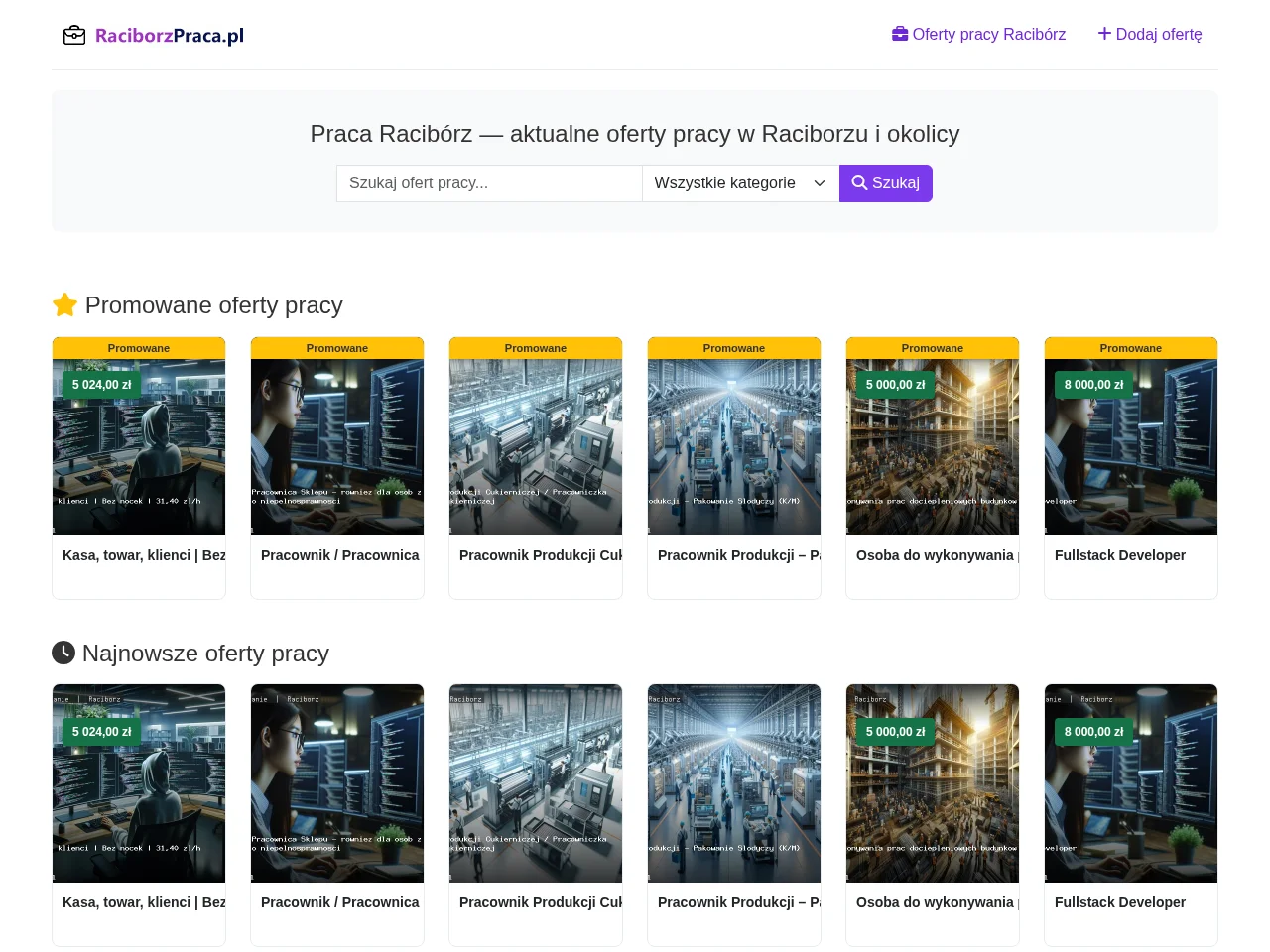The width and height of the screenshot is (1270, 952).
Task: Select newest title Fullstack Developer
Action: (1120, 902)
